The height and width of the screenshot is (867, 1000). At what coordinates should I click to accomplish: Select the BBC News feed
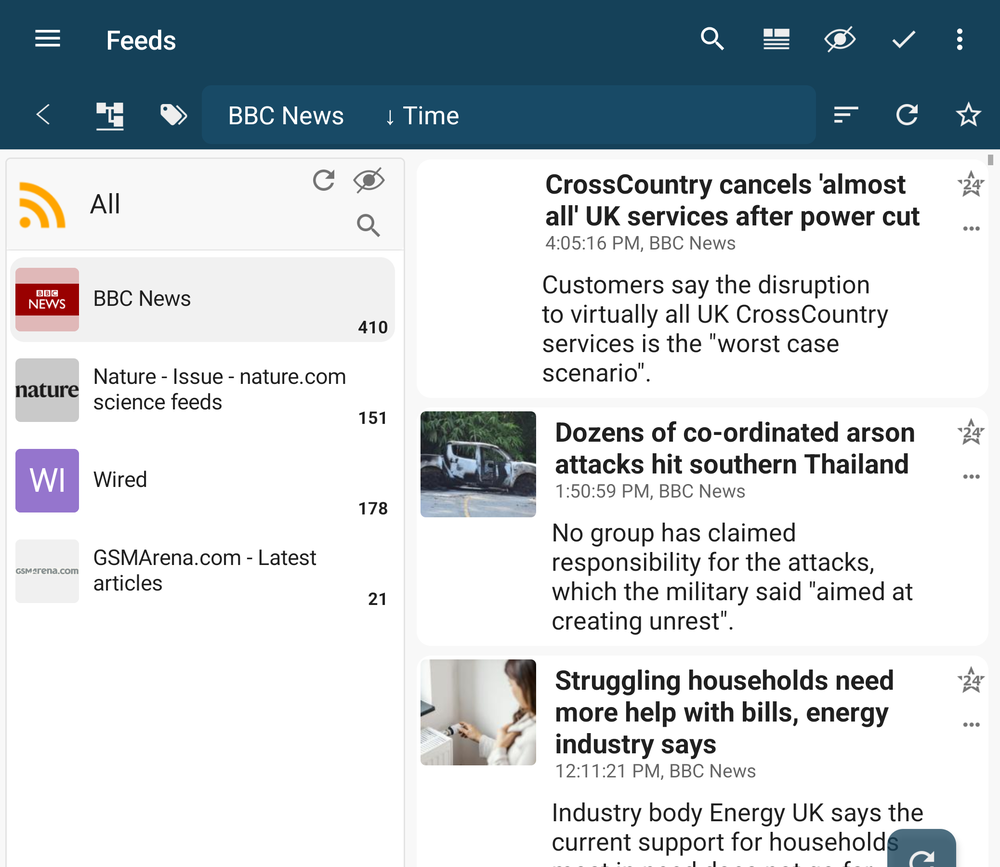pos(203,299)
